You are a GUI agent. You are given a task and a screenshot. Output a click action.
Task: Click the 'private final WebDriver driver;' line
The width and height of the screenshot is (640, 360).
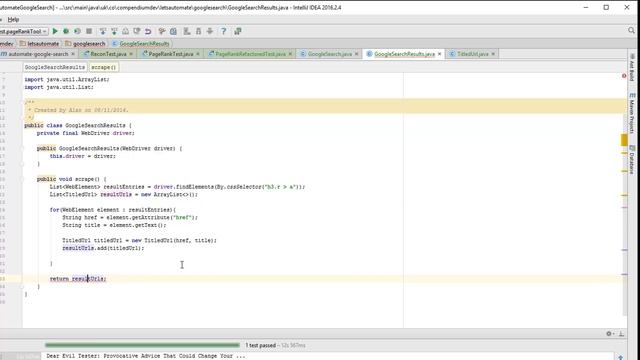(85, 133)
